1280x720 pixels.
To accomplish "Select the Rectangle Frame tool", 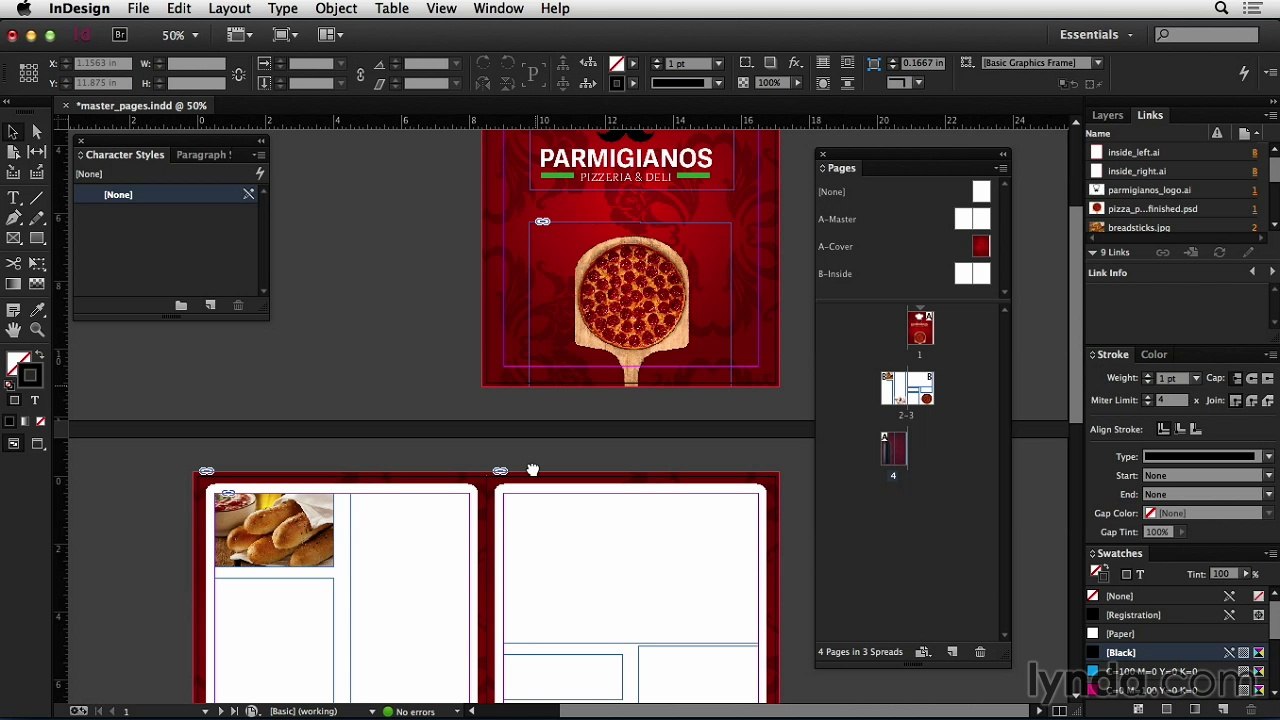I will click(13, 238).
